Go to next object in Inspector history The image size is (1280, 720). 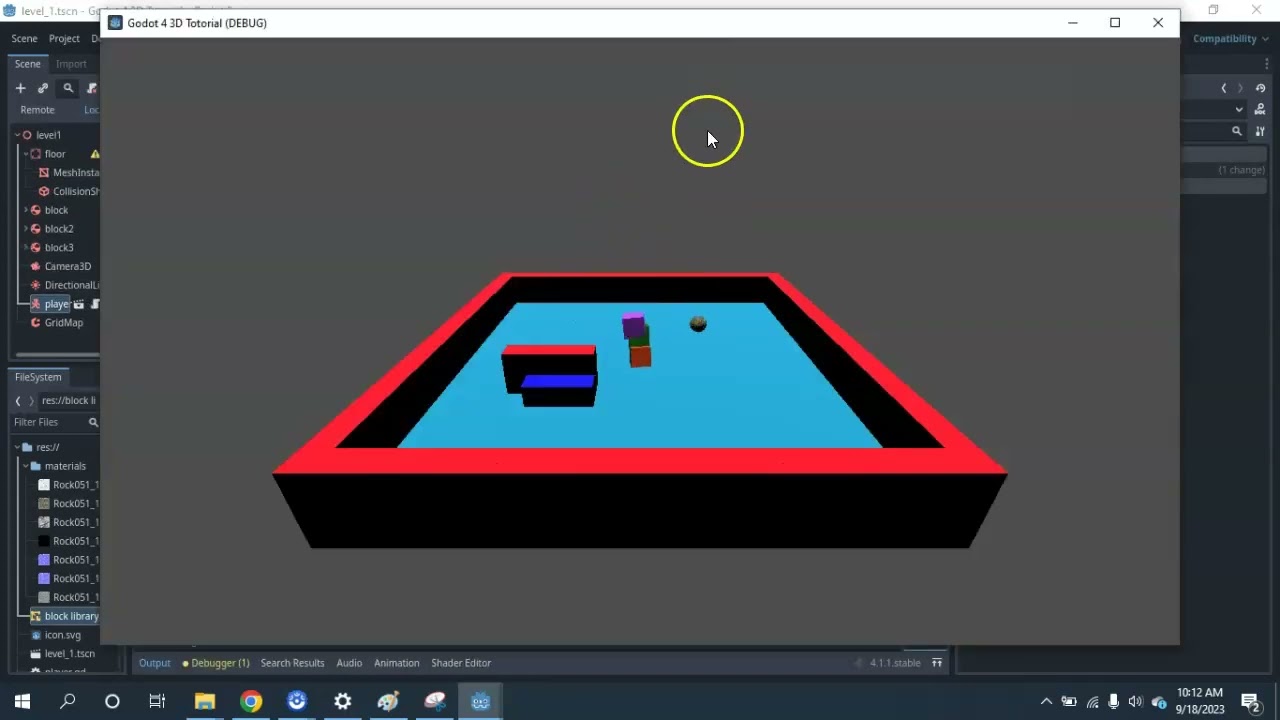(x=1240, y=88)
